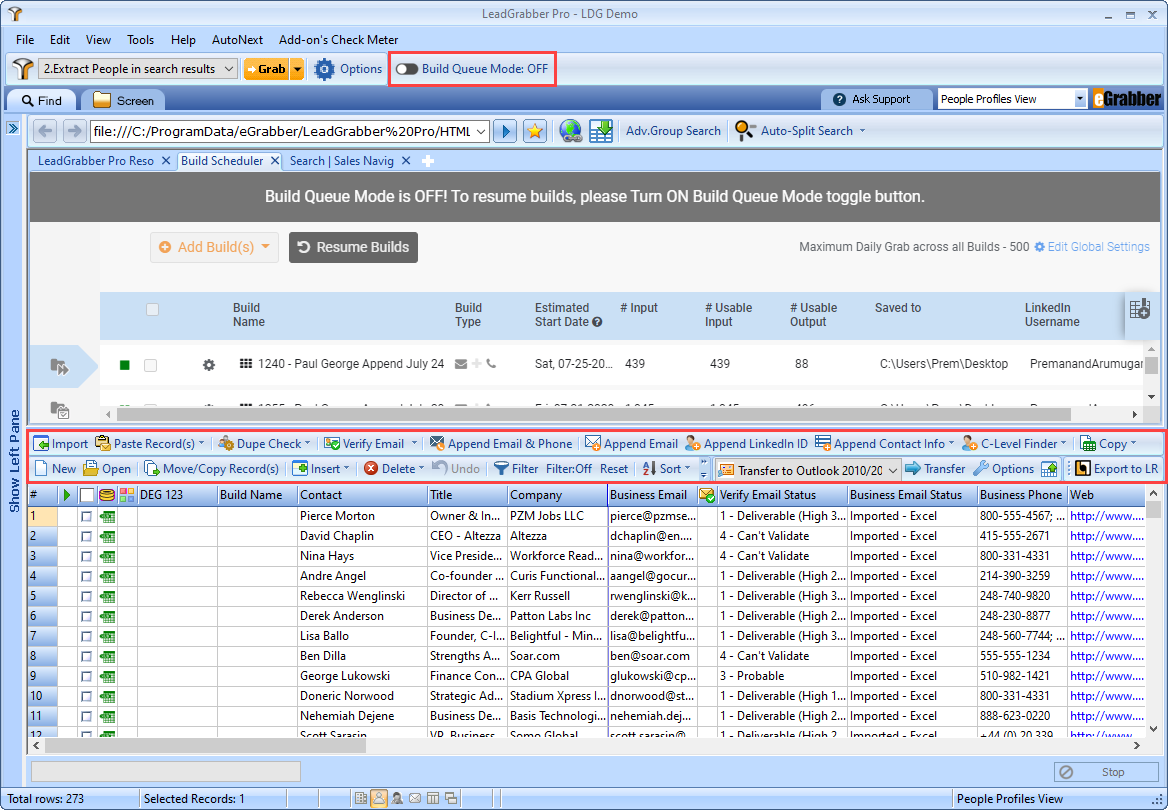Click the back navigation arrow in browser bar
Viewport: 1168px width, 810px height.
[x=45, y=131]
